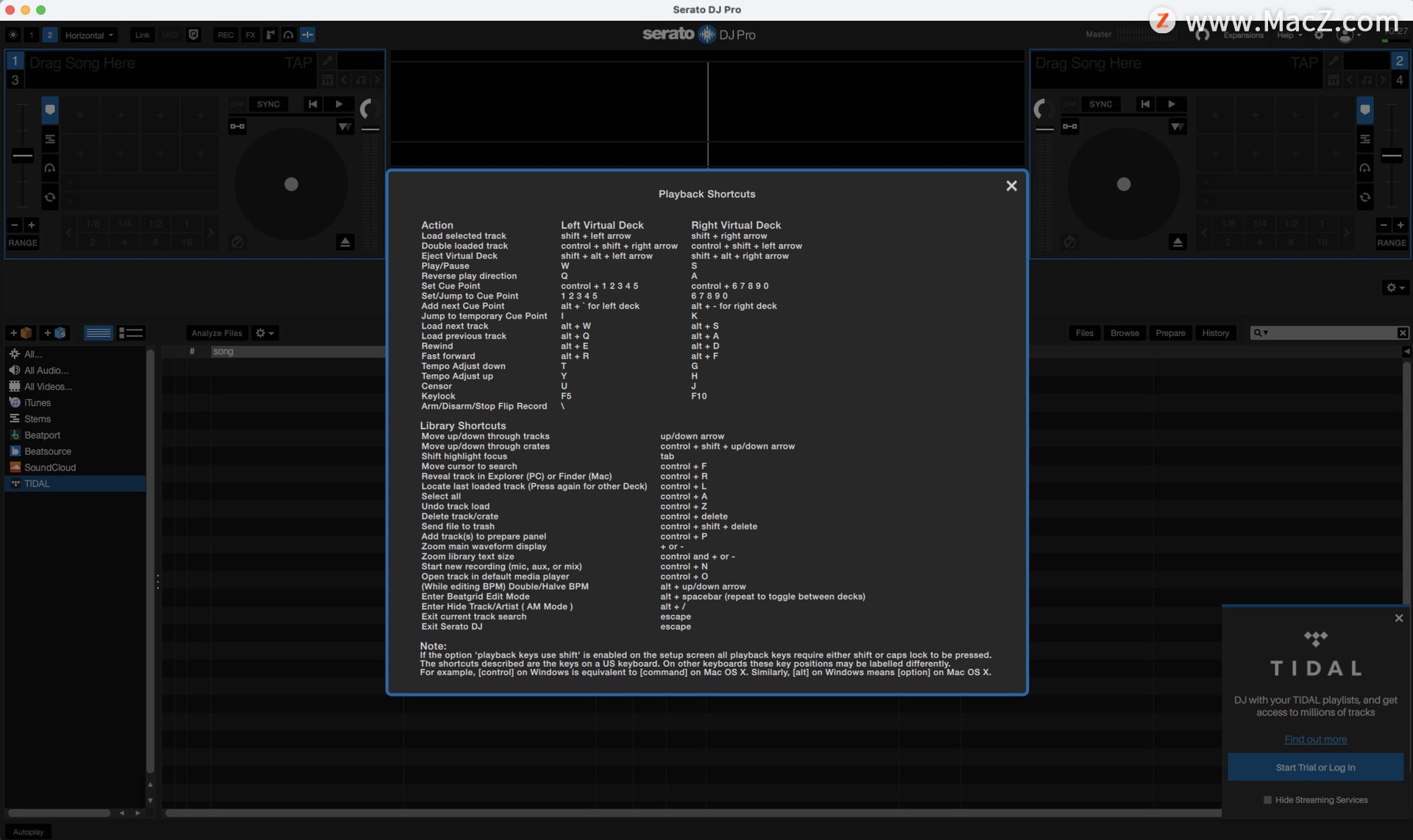The width and height of the screenshot is (1413, 840).
Task: Add a new crate
Action: pyautogui.click(x=21, y=333)
